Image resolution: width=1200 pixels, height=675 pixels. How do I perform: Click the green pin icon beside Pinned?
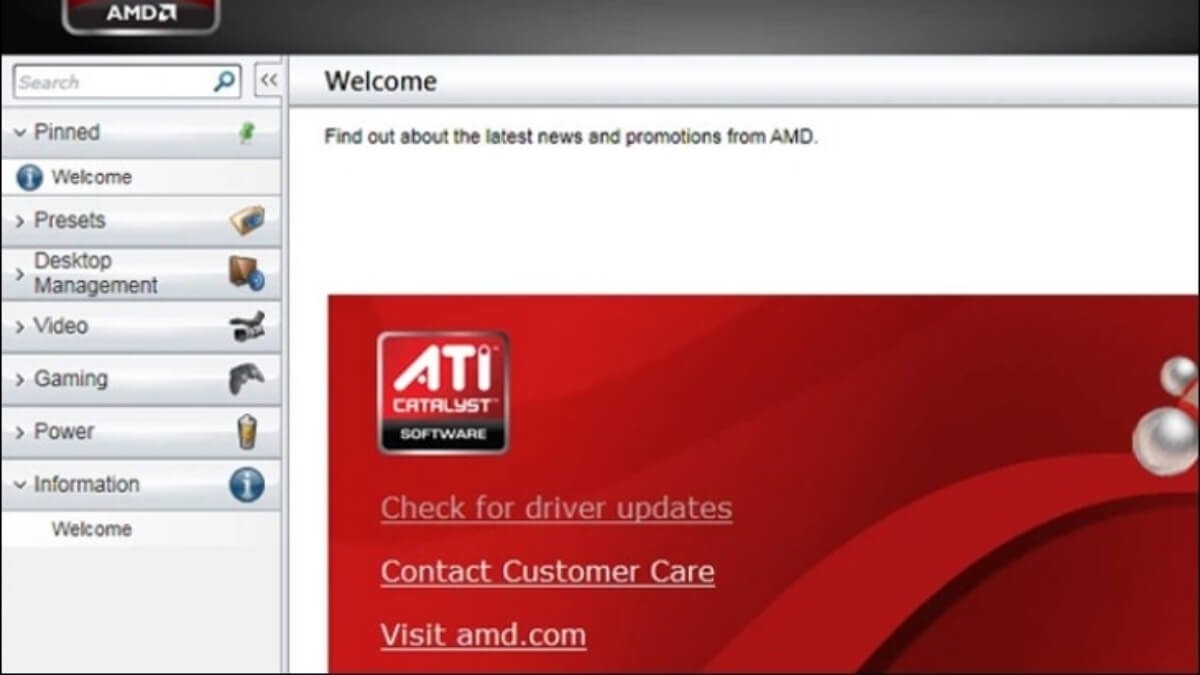(x=246, y=132)
